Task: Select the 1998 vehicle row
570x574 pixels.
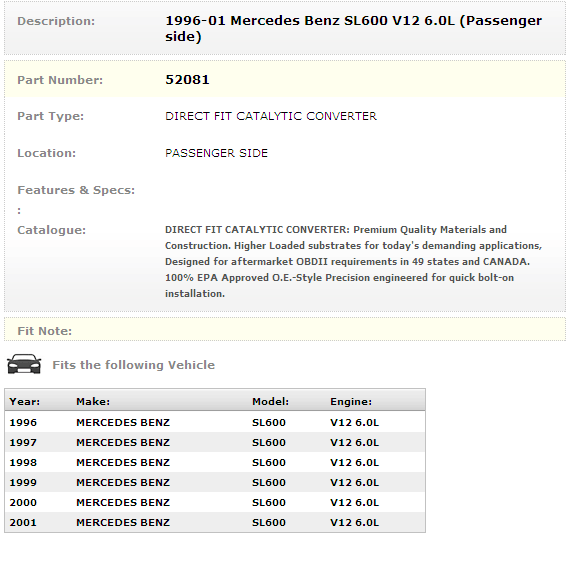Action: [215, 462]
